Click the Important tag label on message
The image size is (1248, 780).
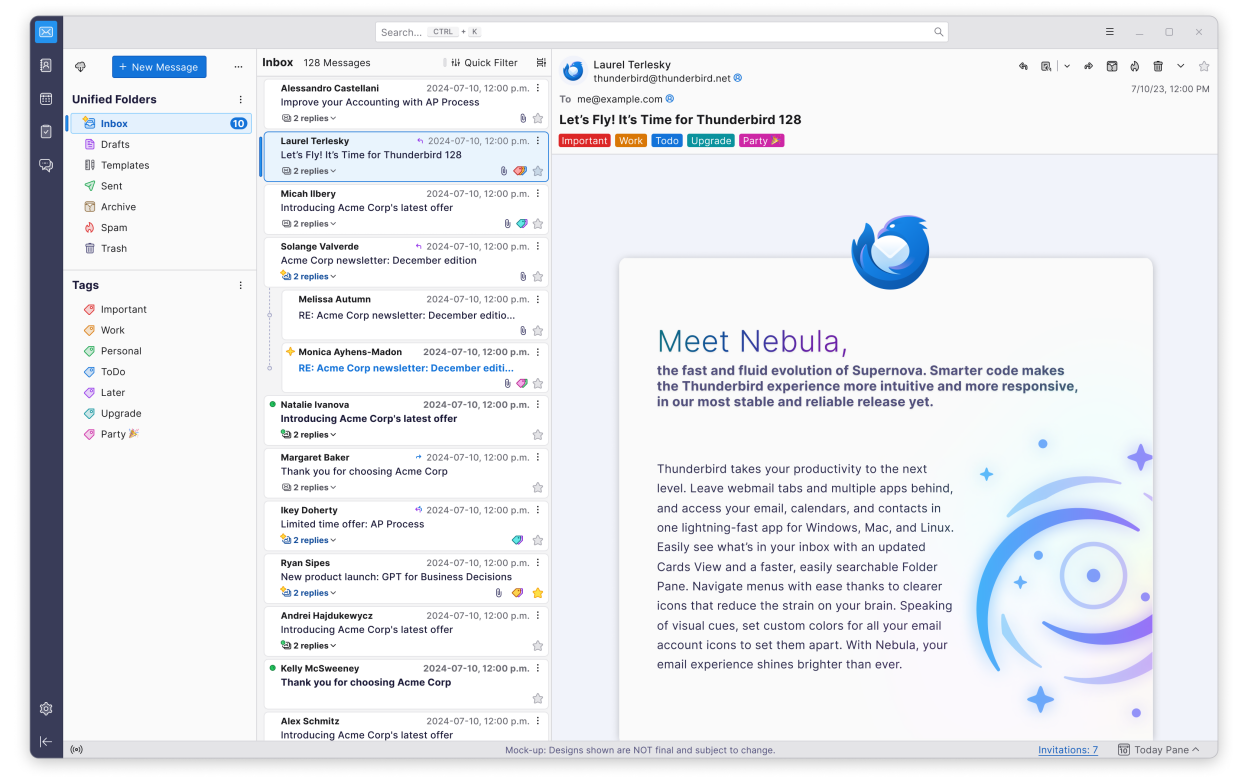point(584,141)
